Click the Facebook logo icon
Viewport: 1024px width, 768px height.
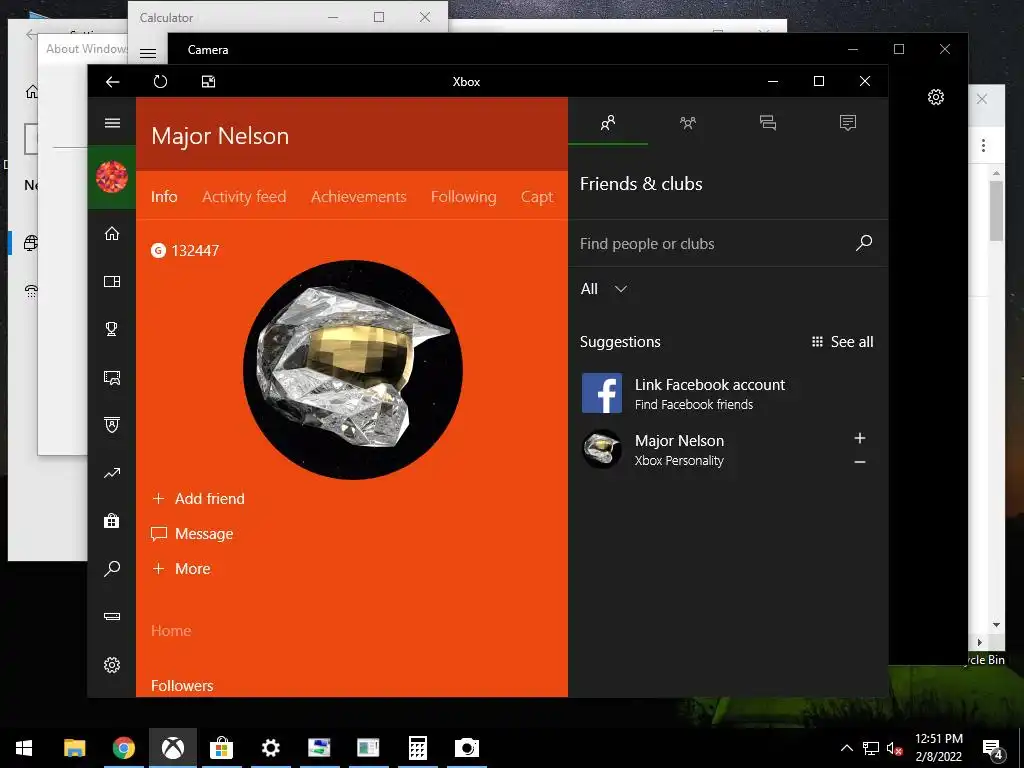pyautogui.click(x=601, y=393)
